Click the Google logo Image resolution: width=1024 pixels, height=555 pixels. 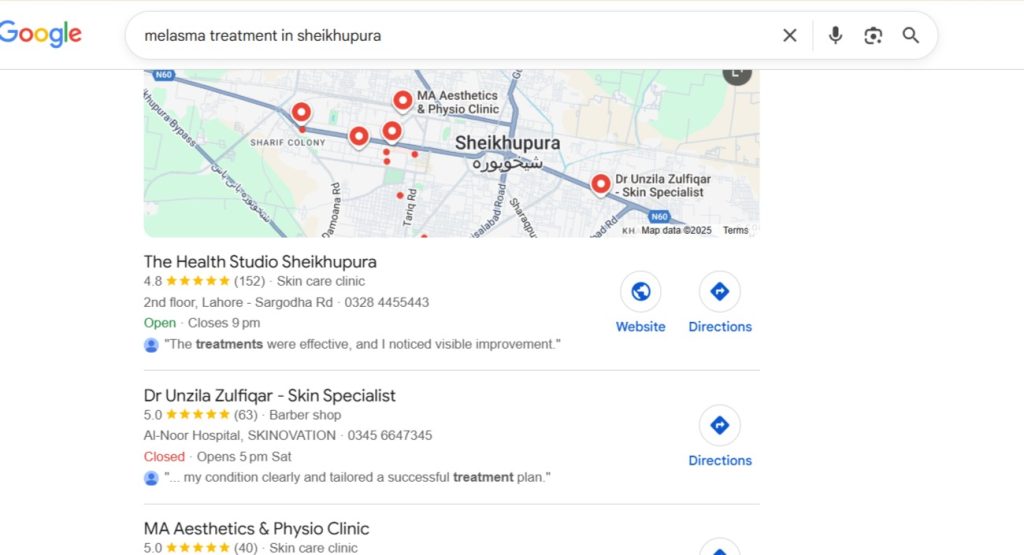coord(41,34)
